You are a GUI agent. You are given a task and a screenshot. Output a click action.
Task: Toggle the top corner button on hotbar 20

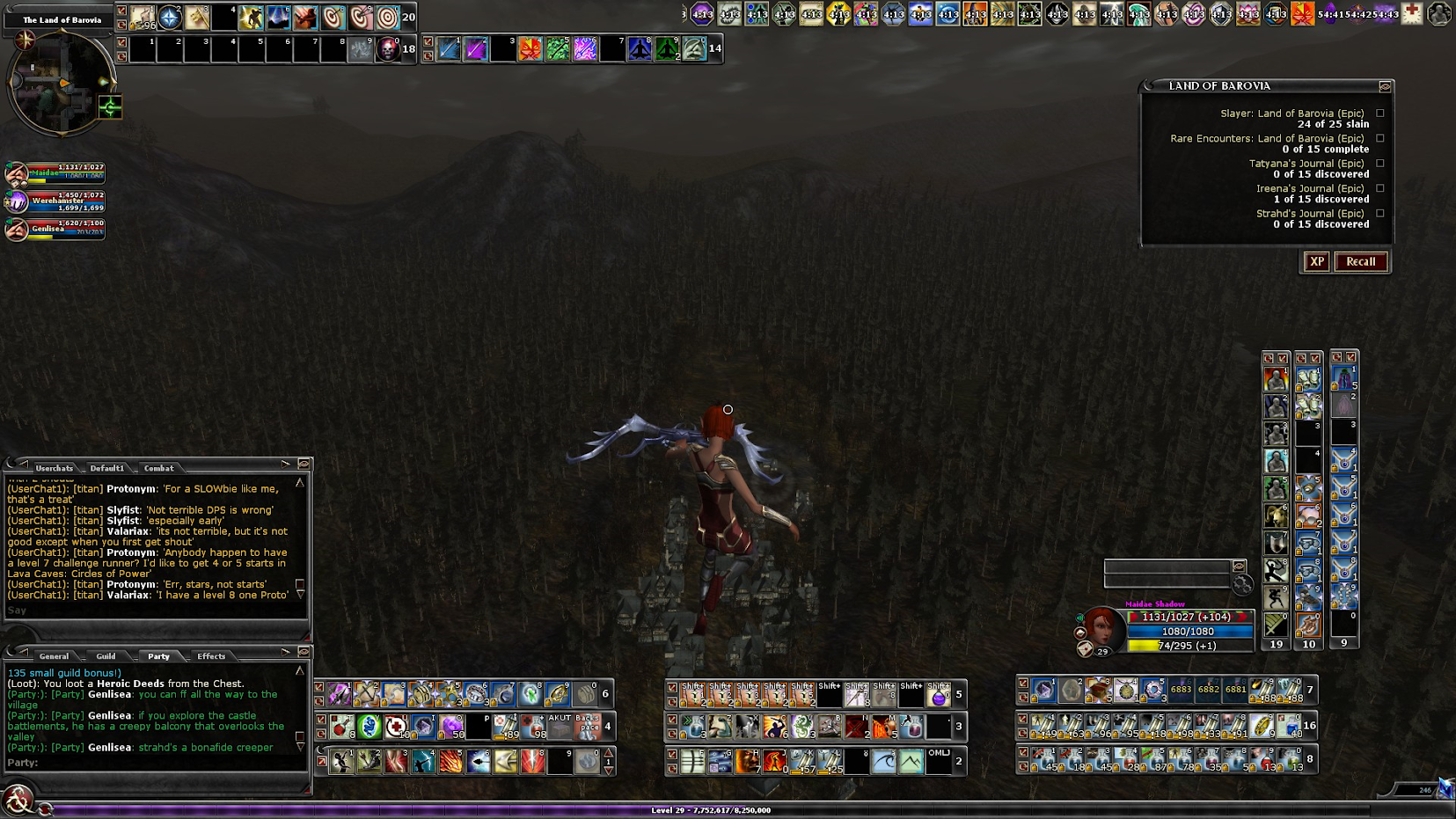(x=122, y=11)
